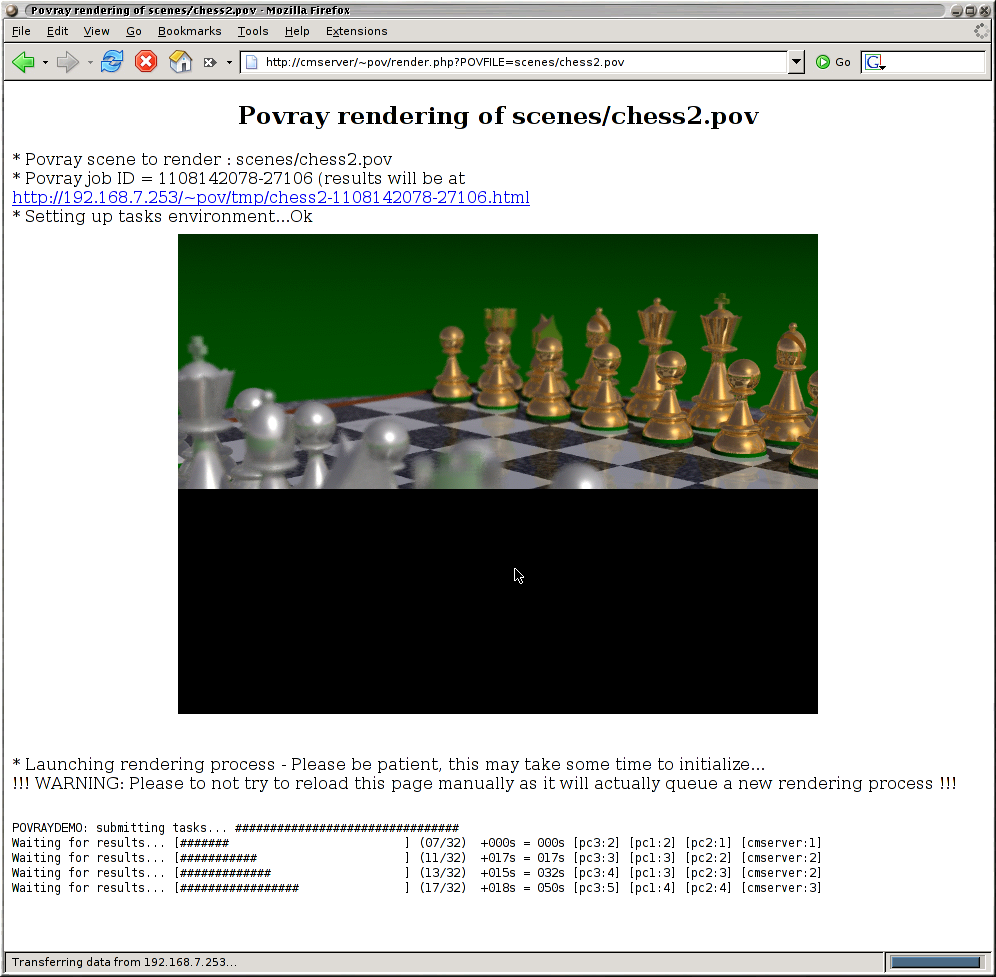Open the Google search engine selector
This screenshot has width=996, height=977.
click(x=875, y=62)
